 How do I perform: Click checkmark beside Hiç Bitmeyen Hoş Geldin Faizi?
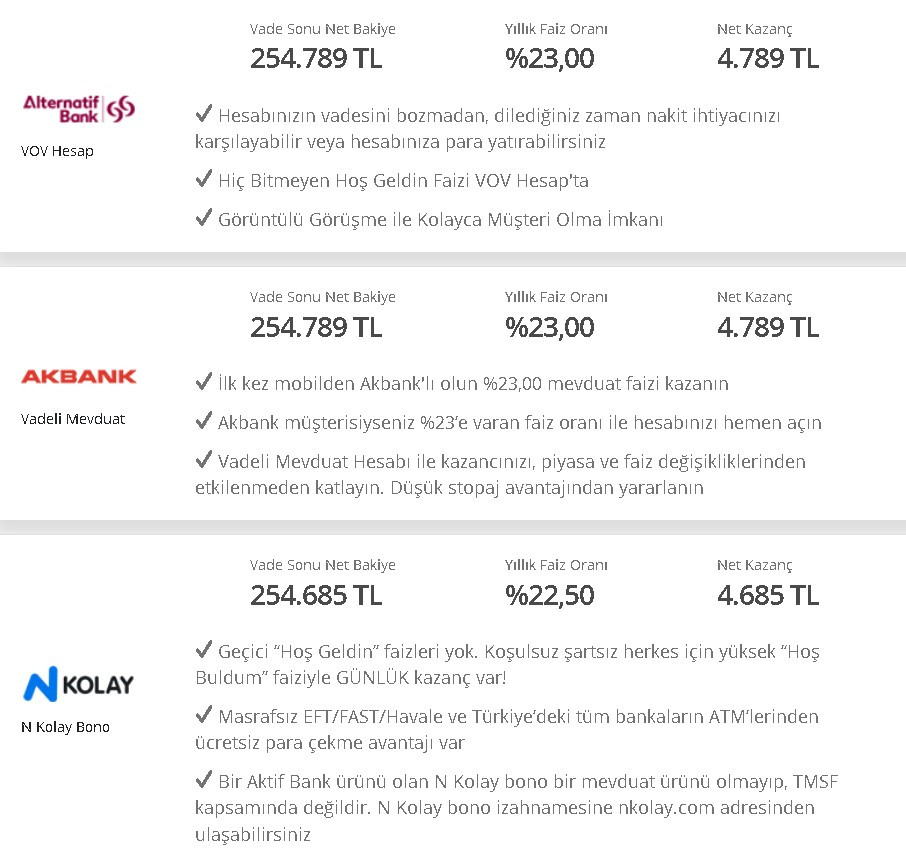coord(204,179)
